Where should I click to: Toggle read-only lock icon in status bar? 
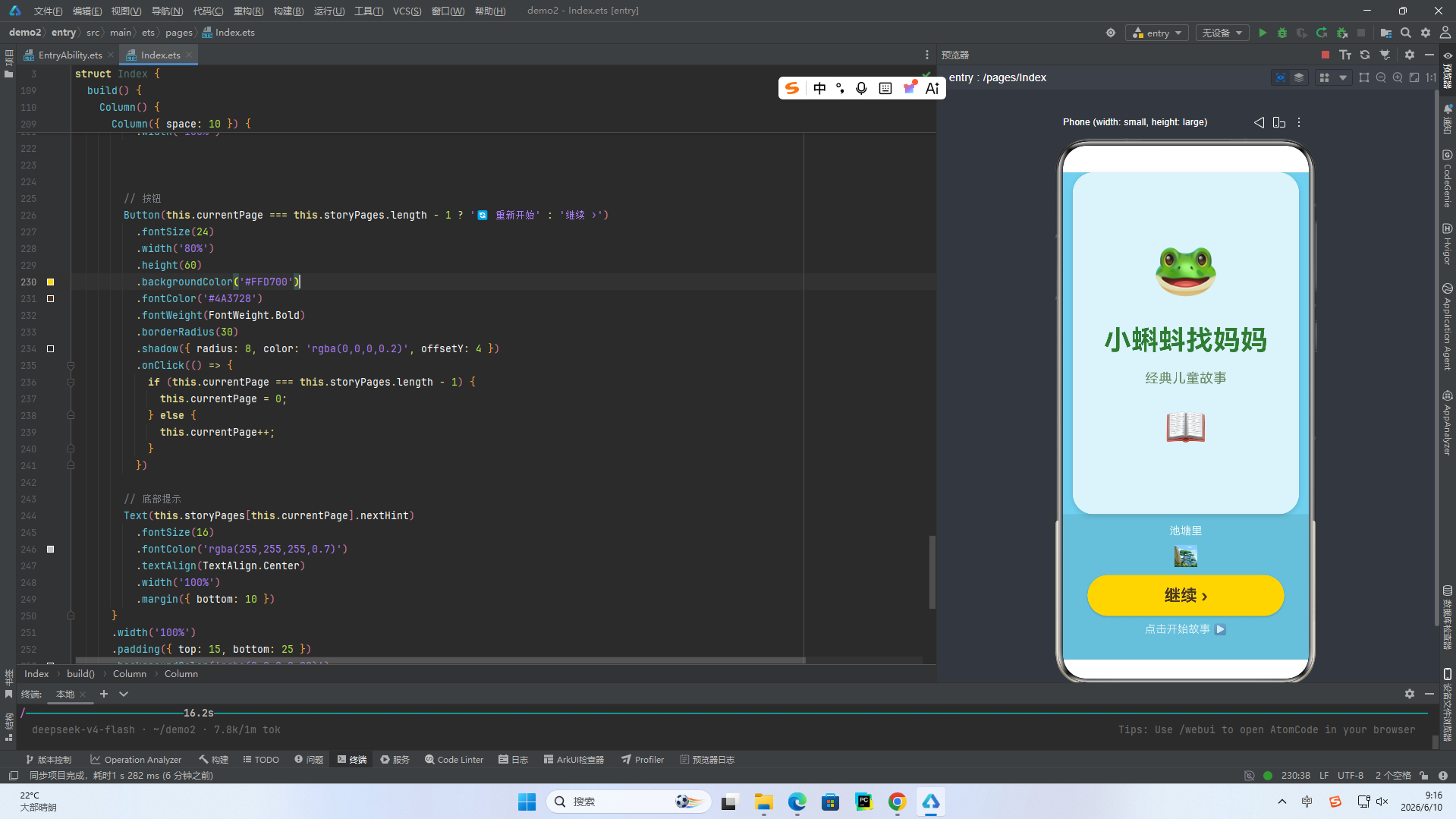1424,776
